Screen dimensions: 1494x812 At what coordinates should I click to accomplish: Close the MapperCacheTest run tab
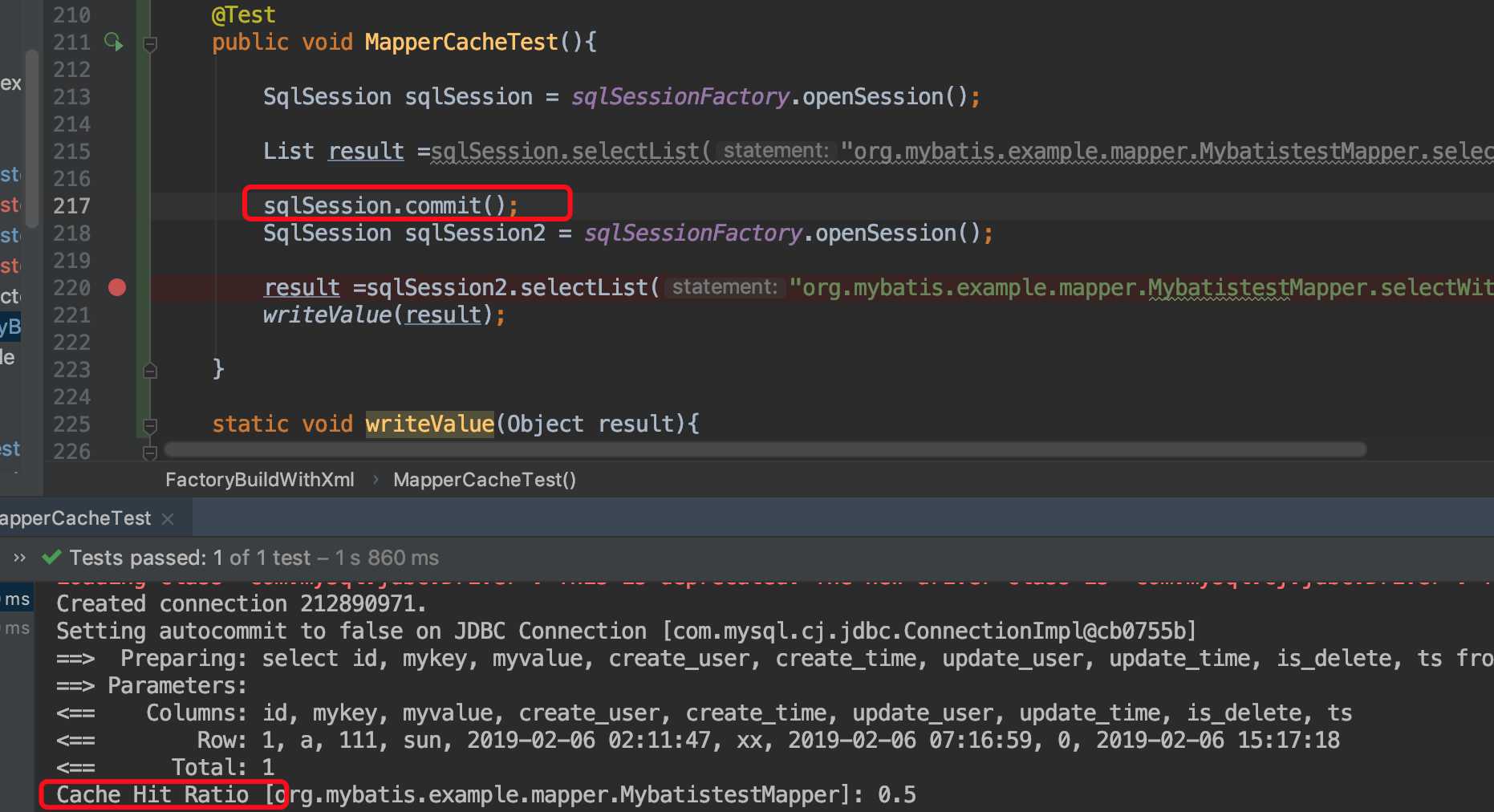(x=168, y=519)
